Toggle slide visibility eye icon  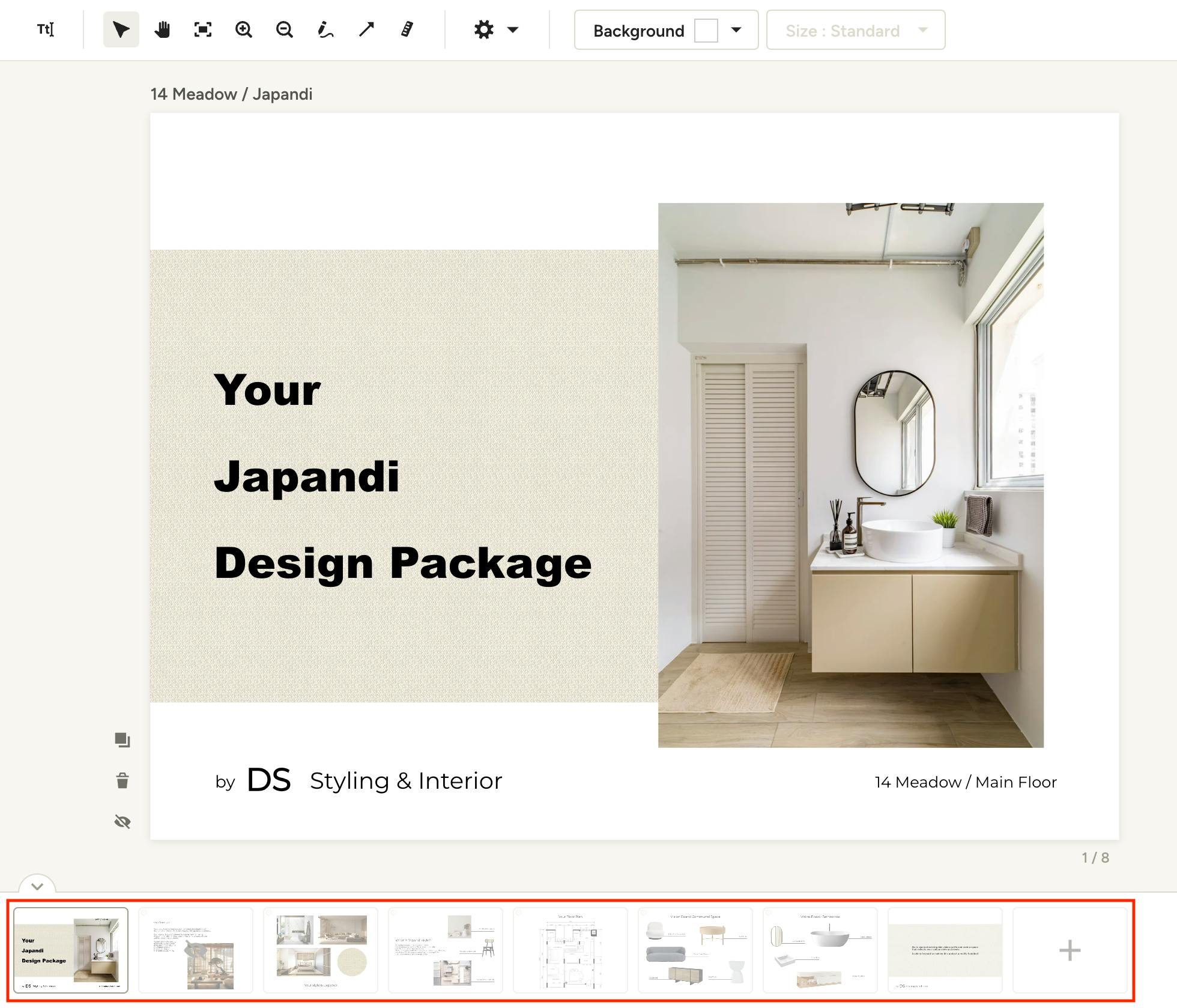pos(123,821)
